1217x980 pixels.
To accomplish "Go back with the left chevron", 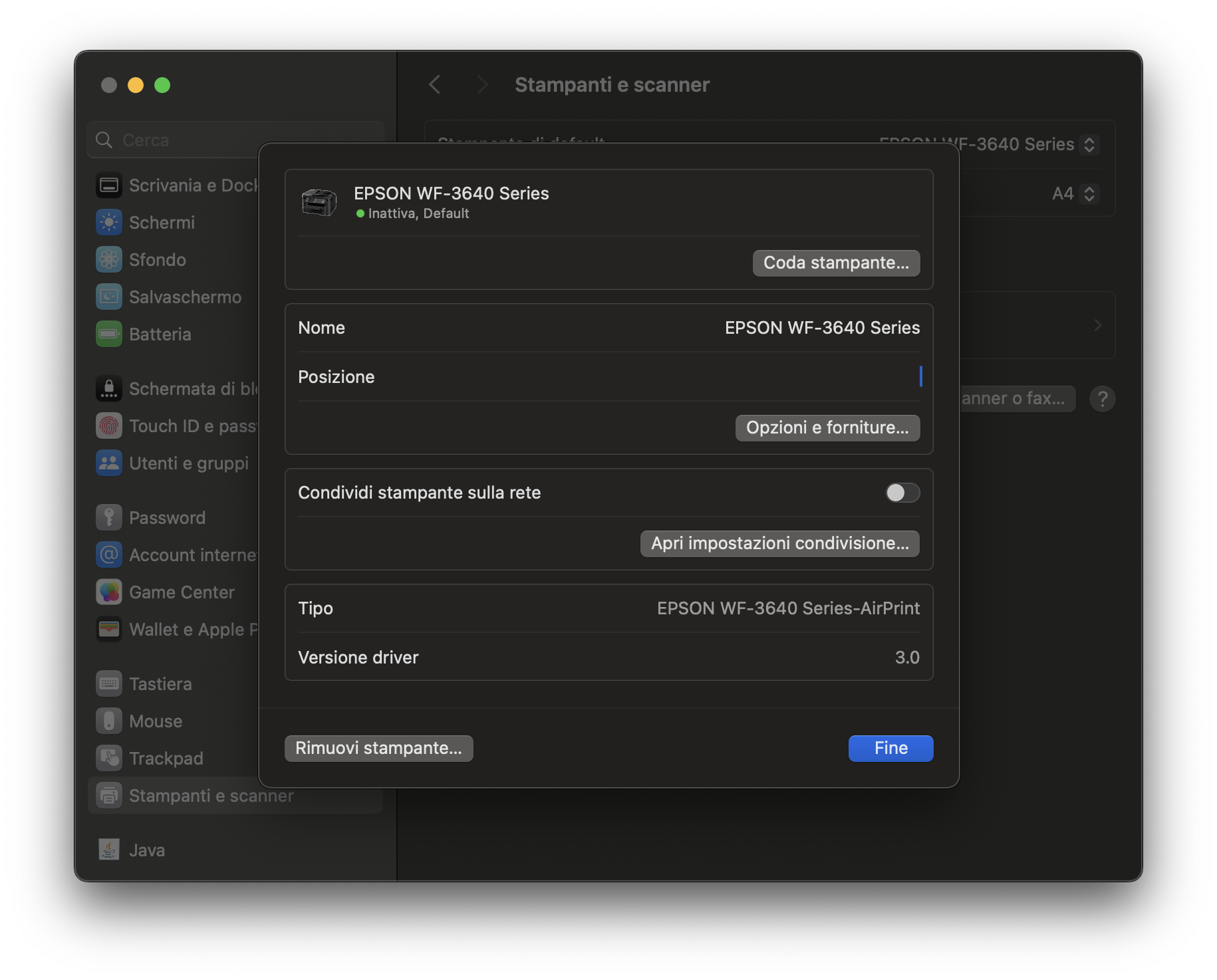I will [x=435, y=85].
